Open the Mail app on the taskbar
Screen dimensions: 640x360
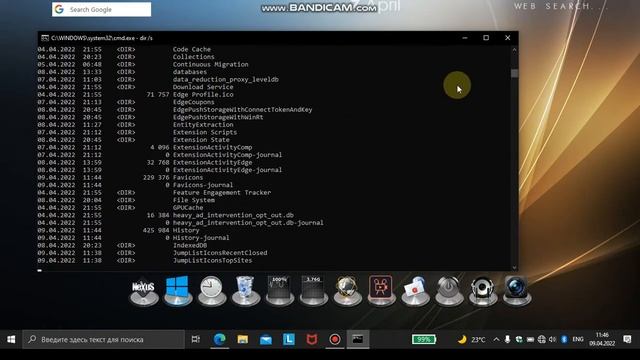pos(266,339)
